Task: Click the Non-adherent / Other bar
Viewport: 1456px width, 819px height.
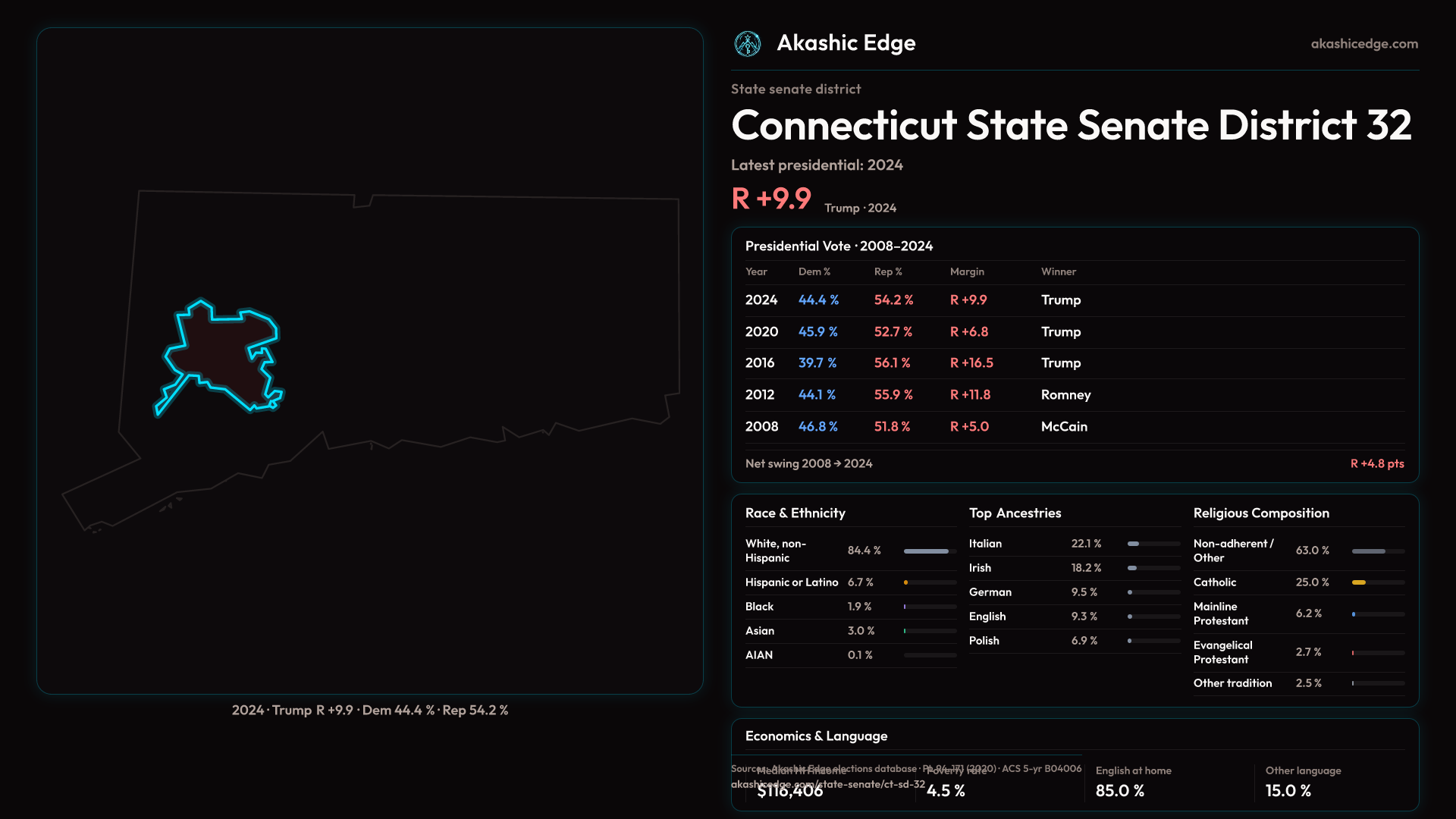Action: pyautogui.click(x=1368, y=551)
